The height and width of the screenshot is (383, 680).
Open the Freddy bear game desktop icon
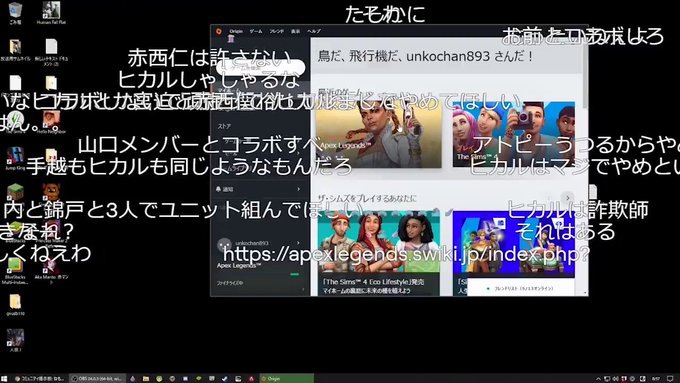tap(51, 192)
